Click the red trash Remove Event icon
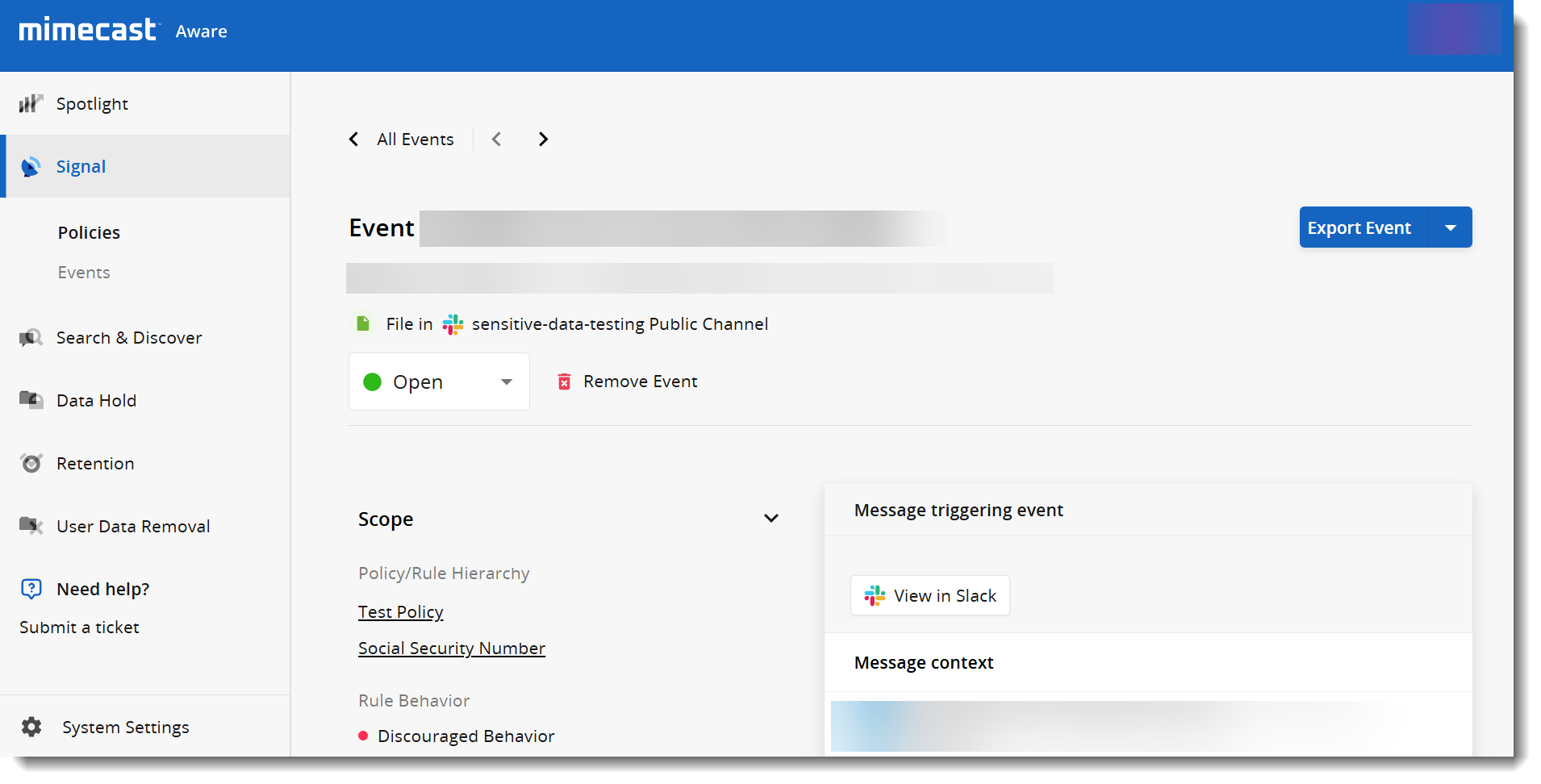The image size is (1541, 784). (x=564, y=382)
